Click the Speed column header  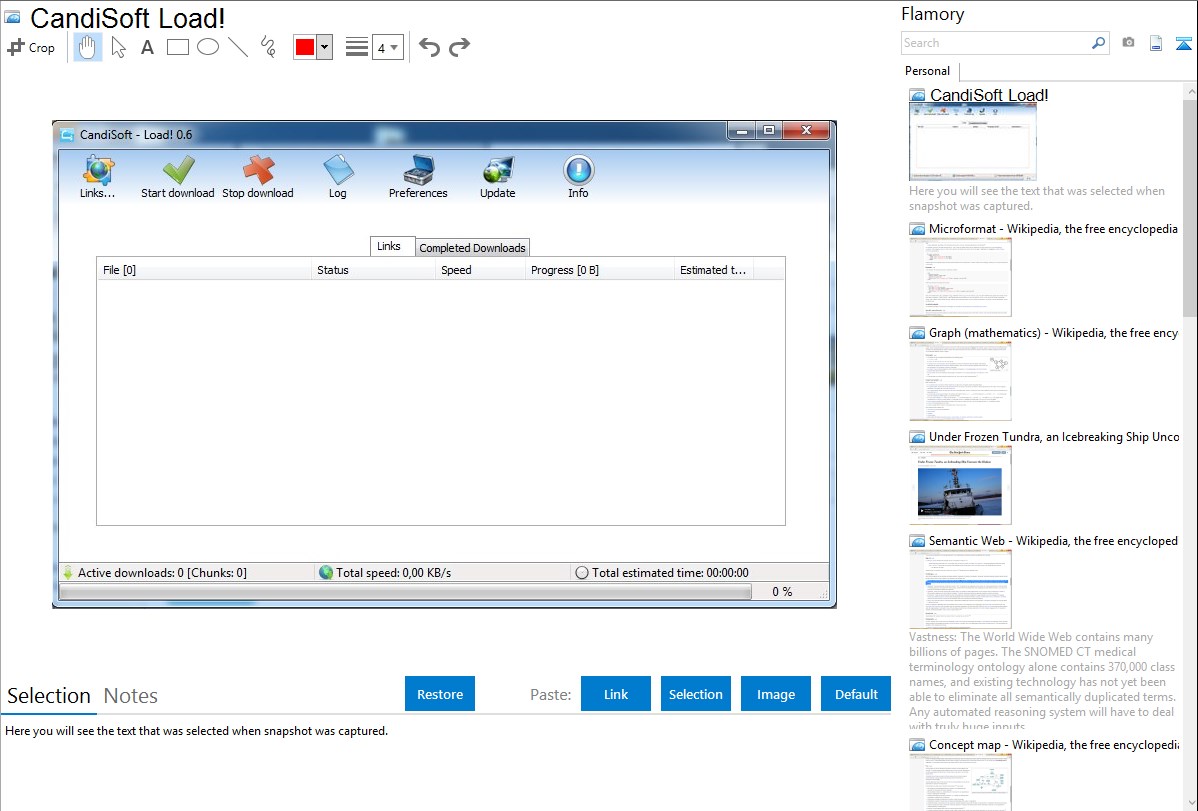click(x=480, y=270)
